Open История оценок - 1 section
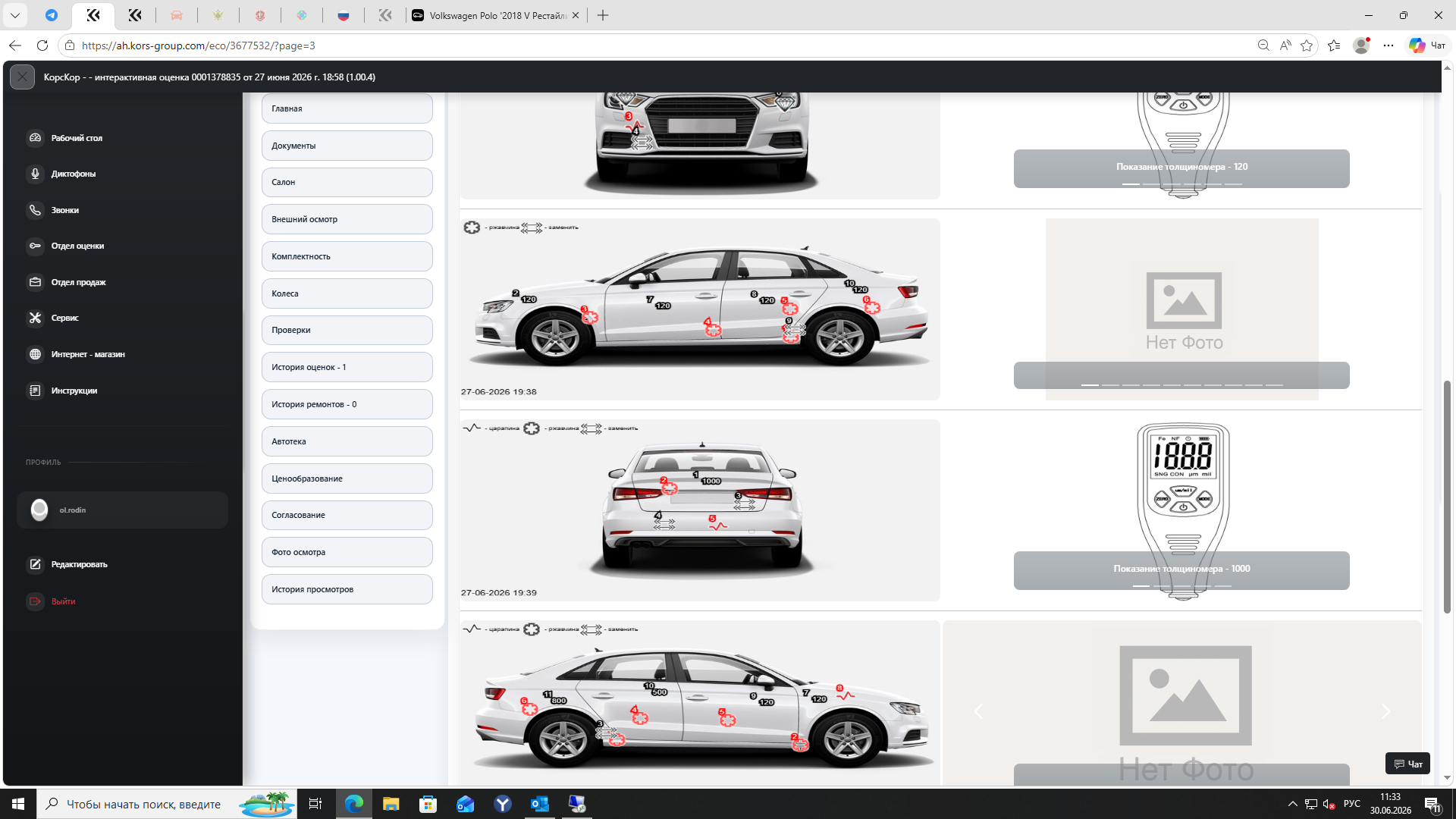Screen dimensions: 1456x819 pyautogui.click(x=347, y=367)
